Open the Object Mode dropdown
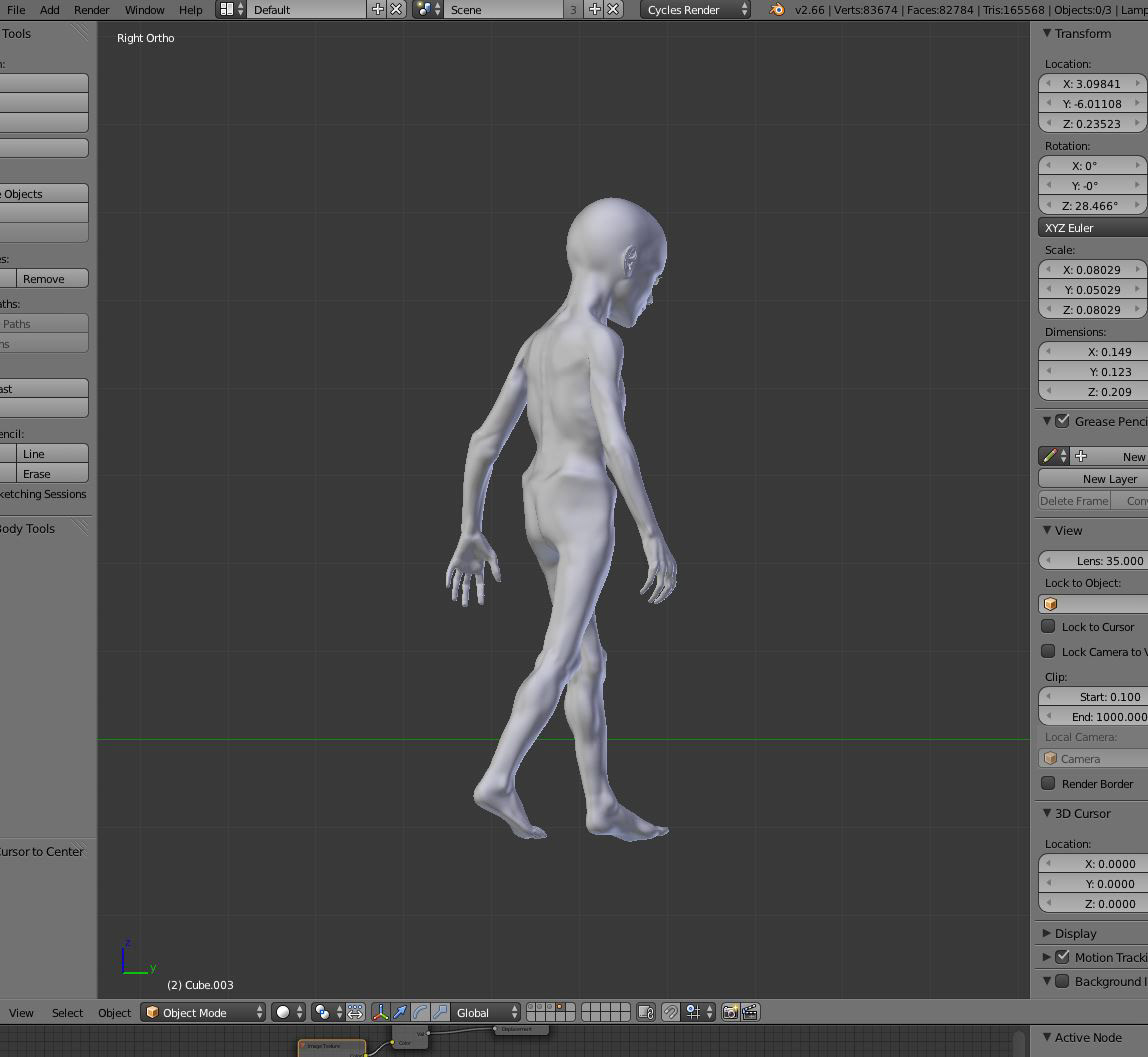1148x1057 pixels. coord(203,1012)
